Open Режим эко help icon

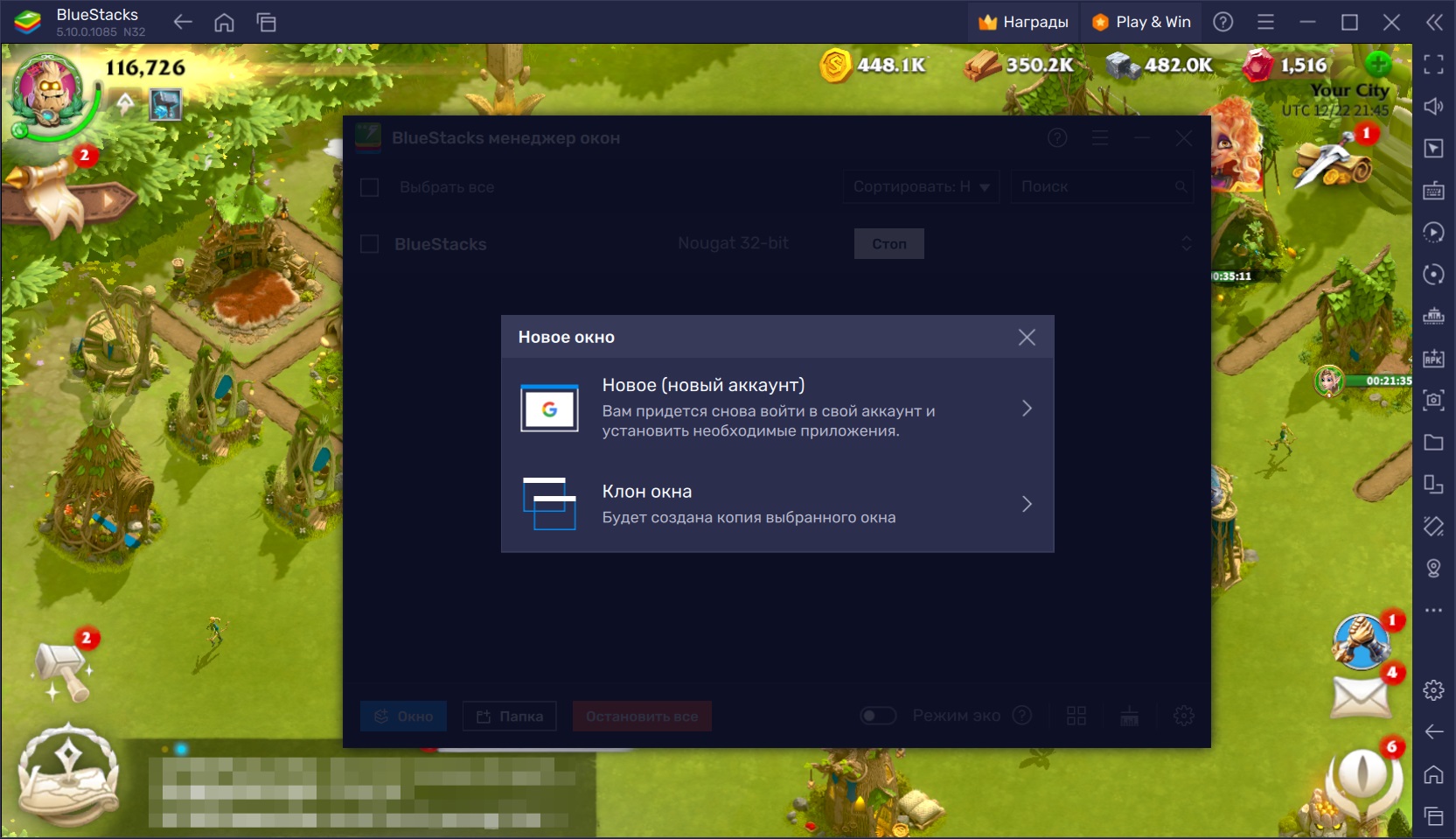click(1021, 716)
